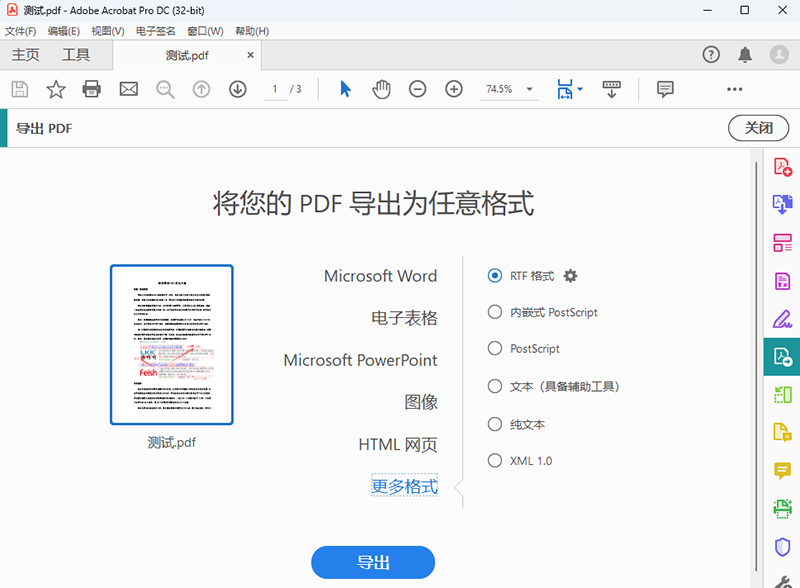
Task: Select the arrow selection tool
Action: click(x=345, y=89)
